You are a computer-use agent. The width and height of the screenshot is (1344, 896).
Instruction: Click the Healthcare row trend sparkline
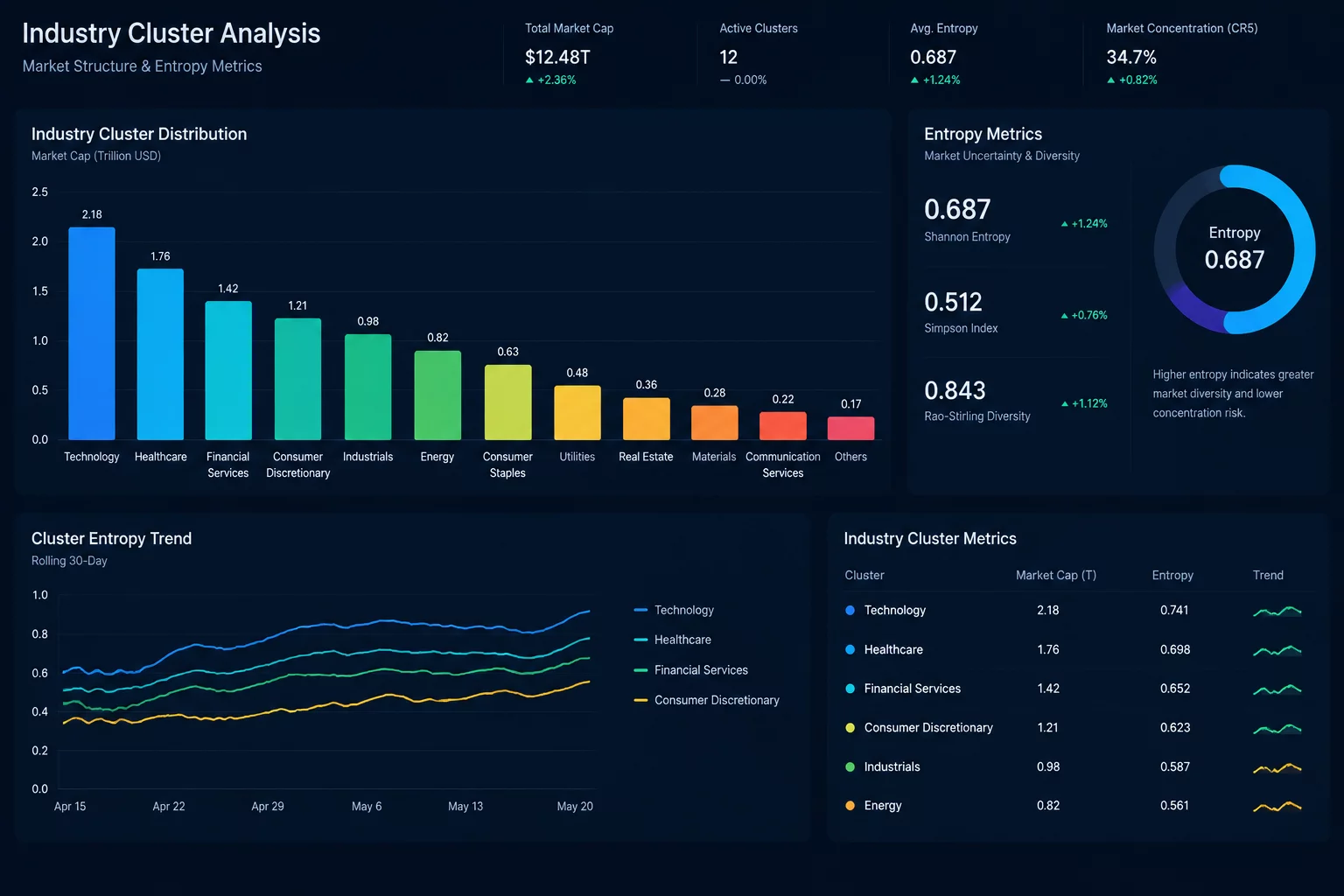tap(1277, 650)
